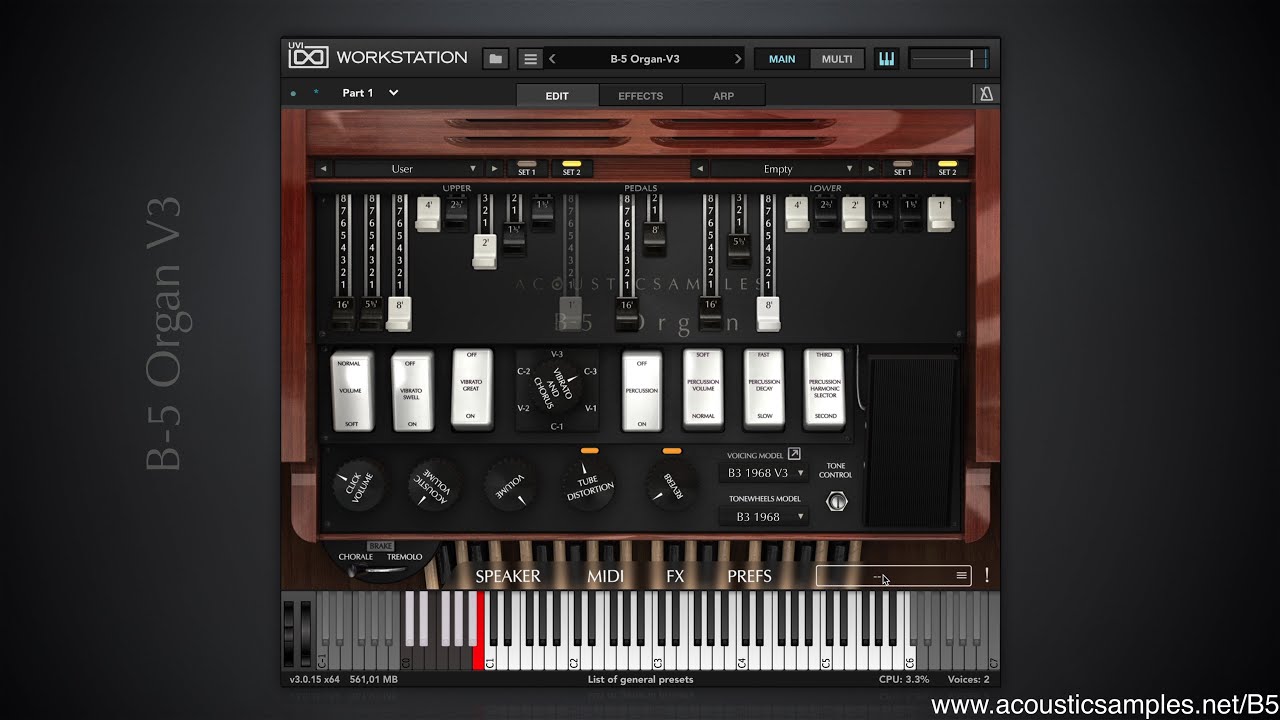Open the metronome tempo icon
The height and width of the screenshot is (720, 1280).
985,94
